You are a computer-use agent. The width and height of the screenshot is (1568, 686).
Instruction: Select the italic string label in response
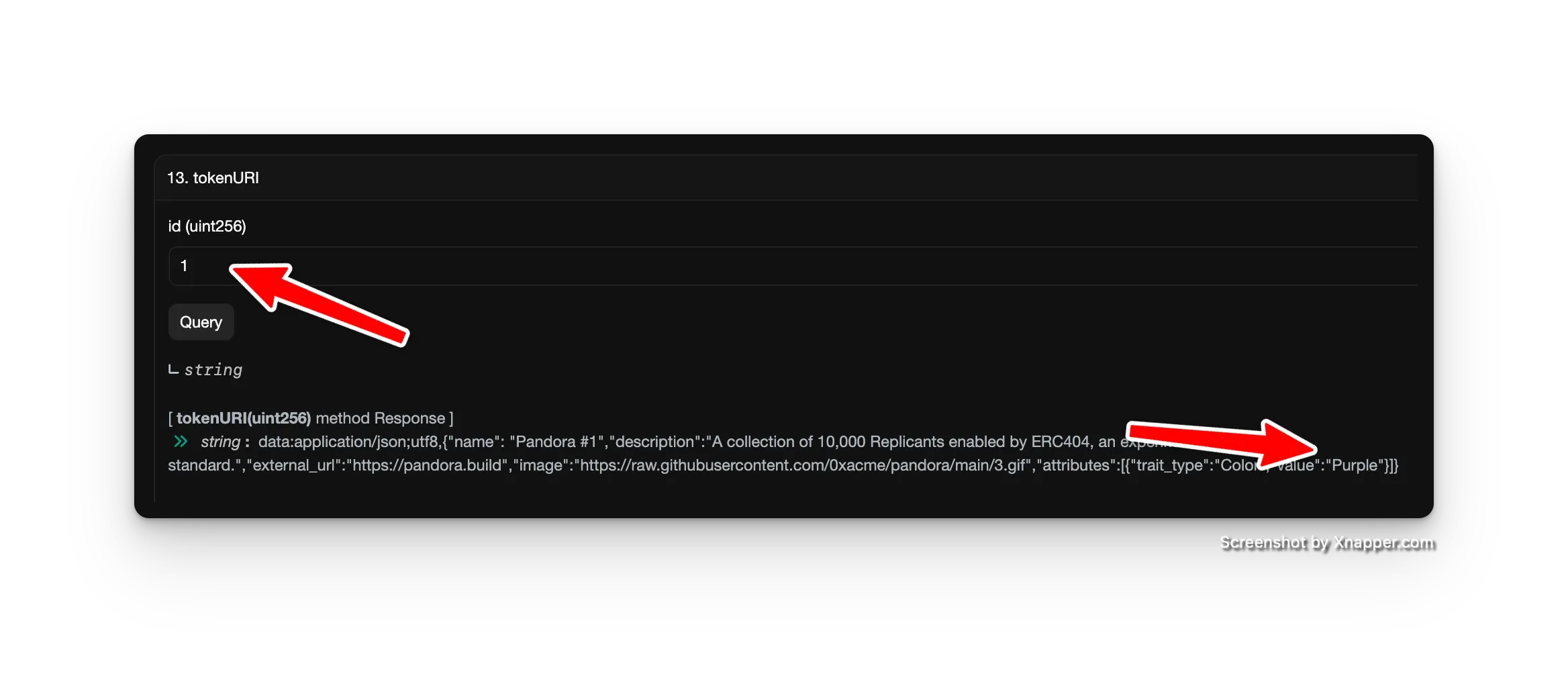(220, 442)
